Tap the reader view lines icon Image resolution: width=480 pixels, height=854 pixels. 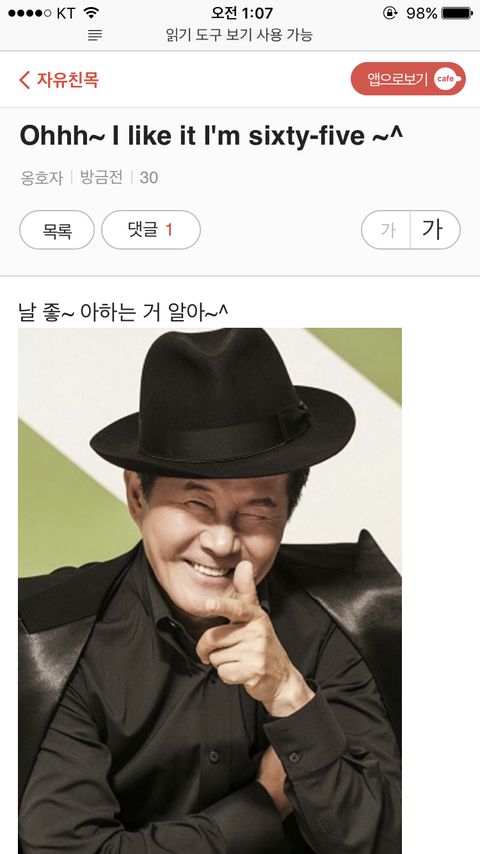(95, 35)
